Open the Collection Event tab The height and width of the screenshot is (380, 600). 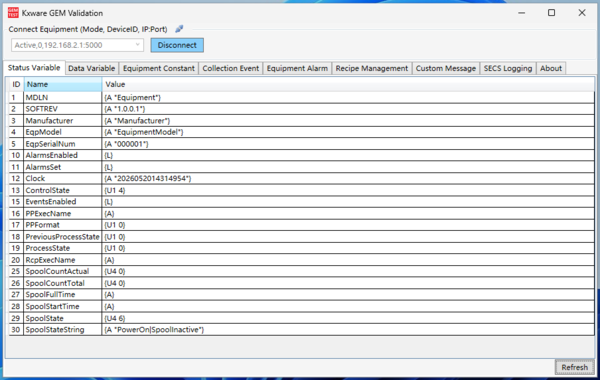[230, 68]
